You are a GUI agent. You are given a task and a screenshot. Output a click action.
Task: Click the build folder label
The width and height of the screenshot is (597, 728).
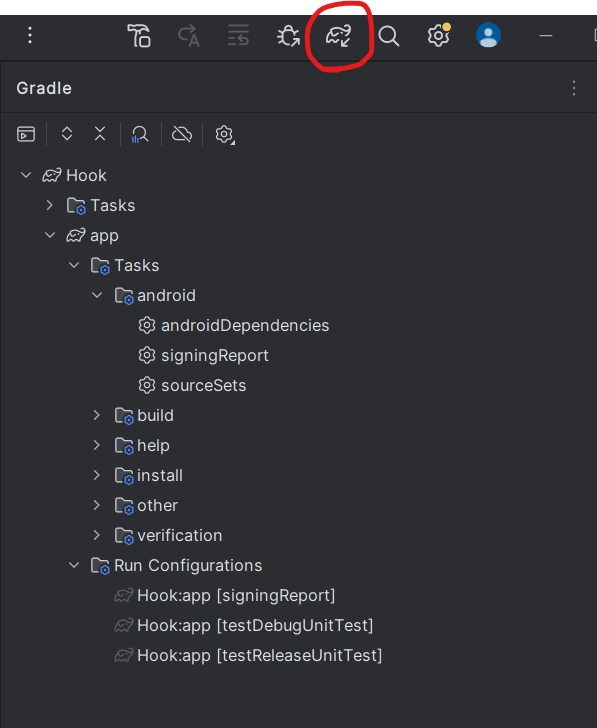click(155, 416)
